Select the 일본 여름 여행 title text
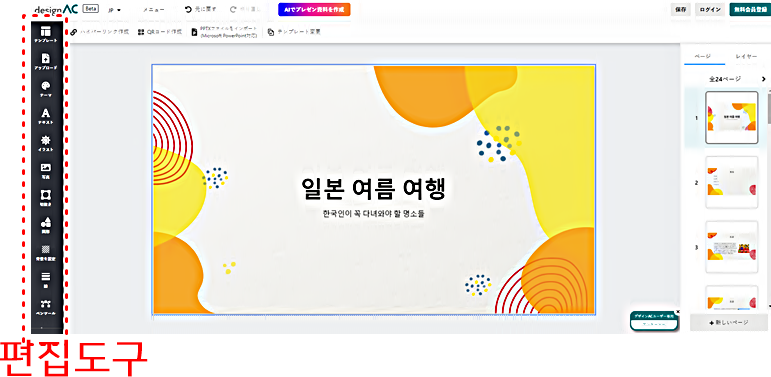 point(374,188)
